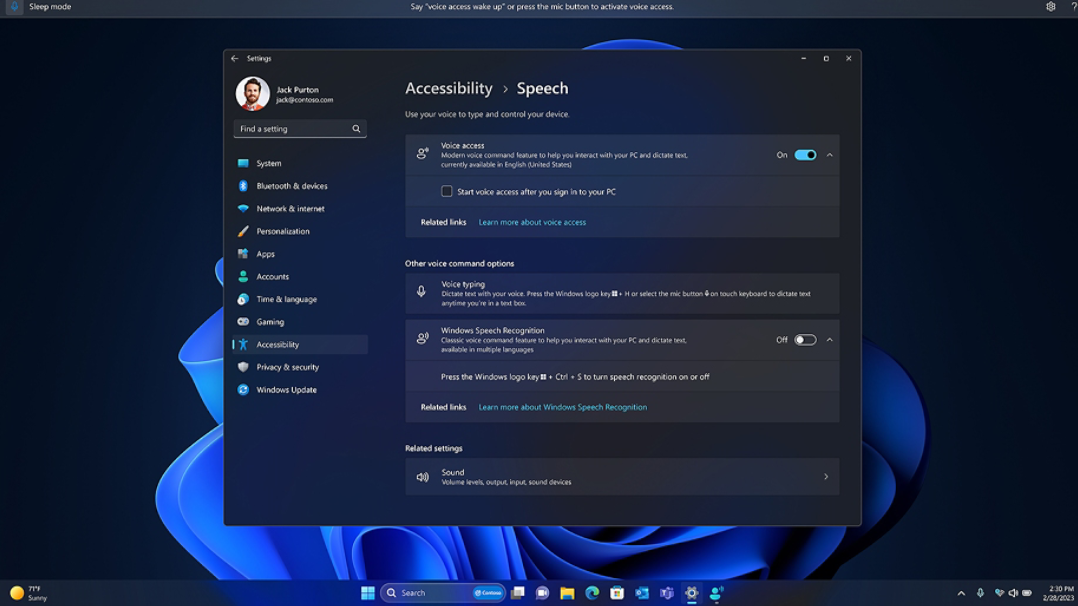Open Learn more about Windows Speech Recognition

(x=562, y=407)
